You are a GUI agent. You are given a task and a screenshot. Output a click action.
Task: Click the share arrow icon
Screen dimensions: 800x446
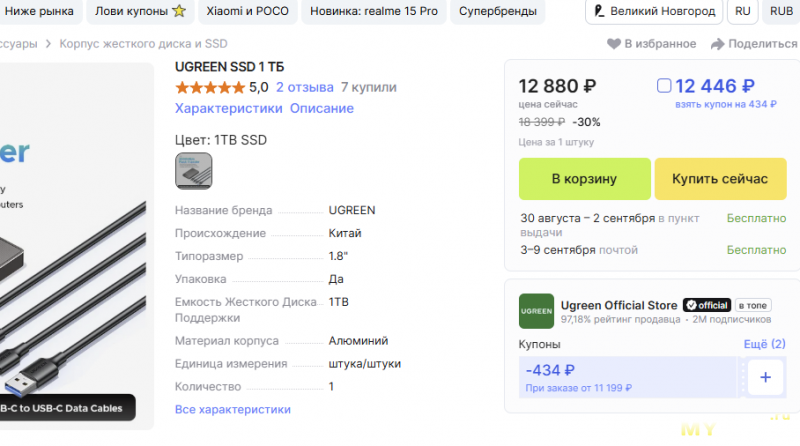717,44
